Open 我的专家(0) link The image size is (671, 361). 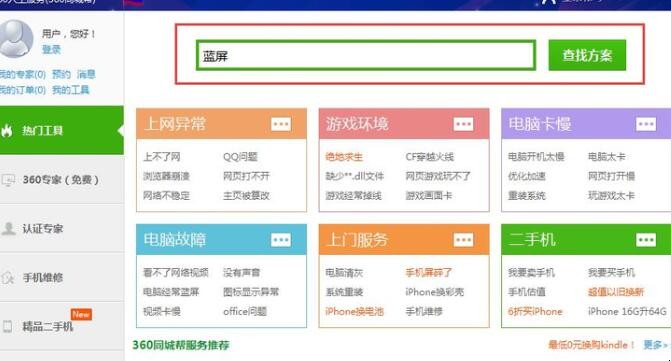click(23, 74)
